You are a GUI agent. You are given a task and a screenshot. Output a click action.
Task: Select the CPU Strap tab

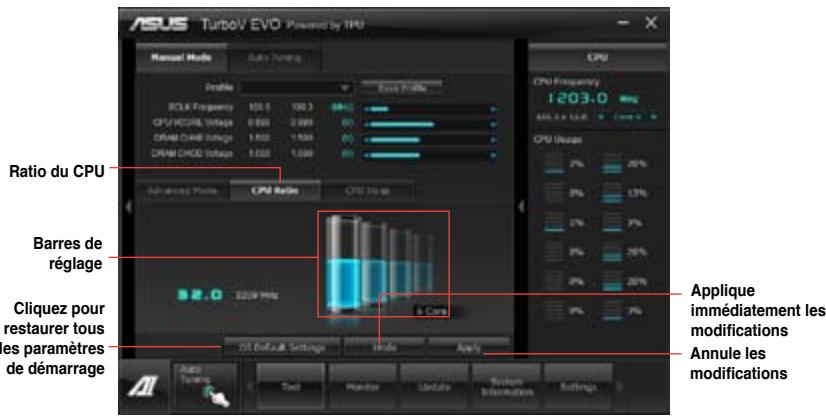click(368, 191)
